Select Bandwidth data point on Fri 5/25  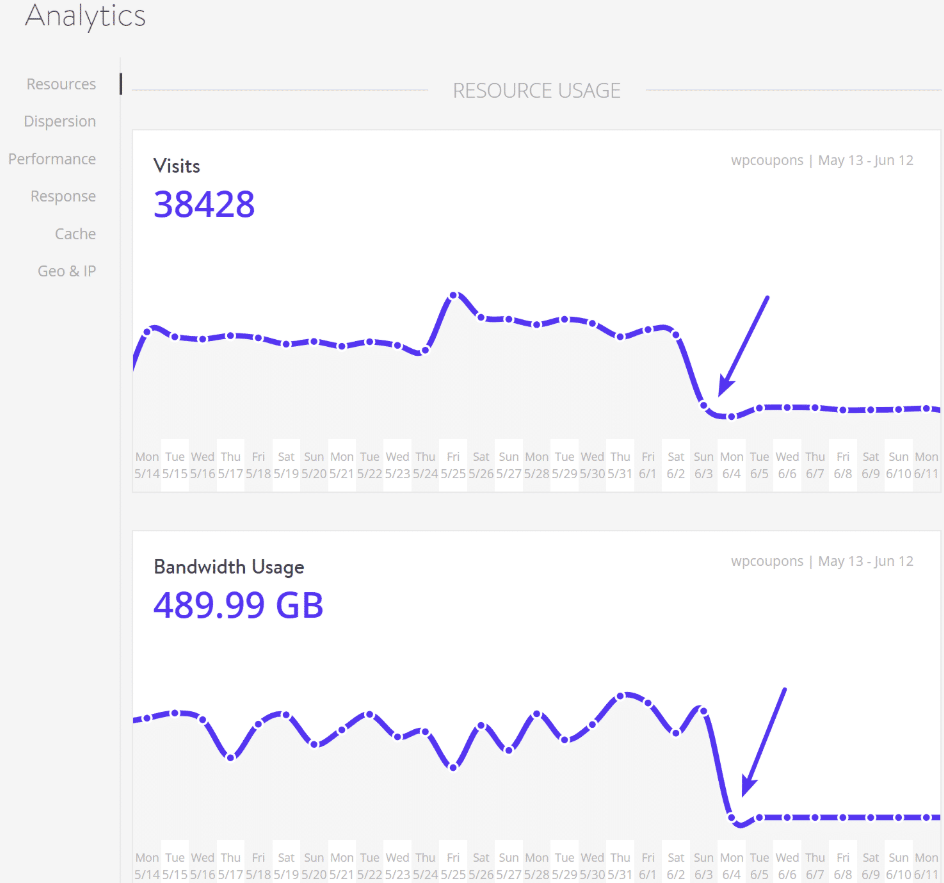(x=454, y=767)
